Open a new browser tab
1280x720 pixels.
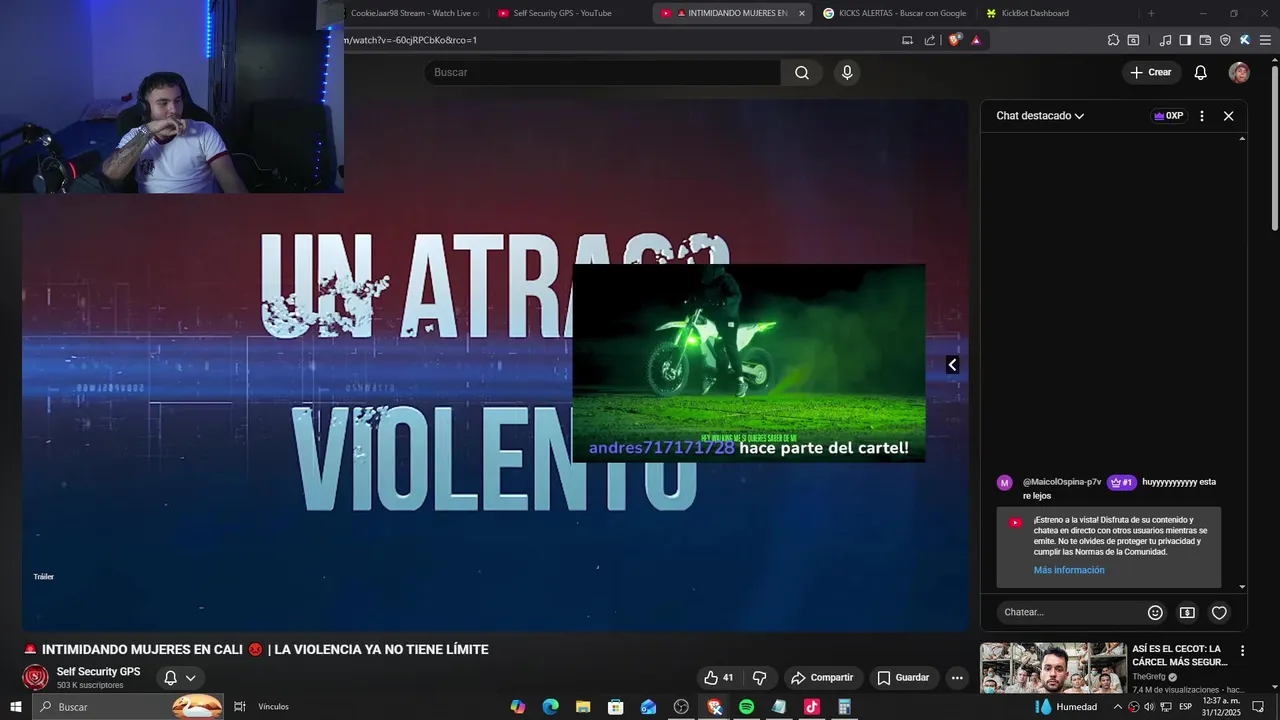point(1151,13)
